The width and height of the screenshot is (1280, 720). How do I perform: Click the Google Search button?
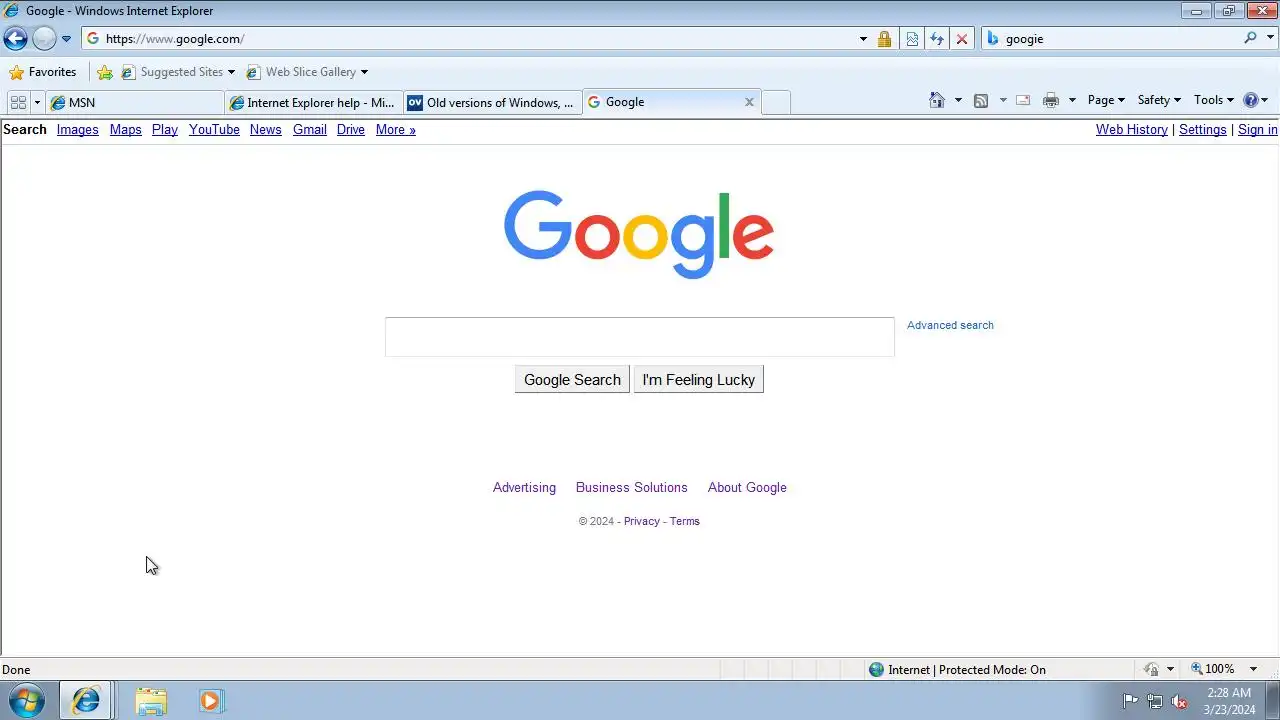(x=572, y=380)
